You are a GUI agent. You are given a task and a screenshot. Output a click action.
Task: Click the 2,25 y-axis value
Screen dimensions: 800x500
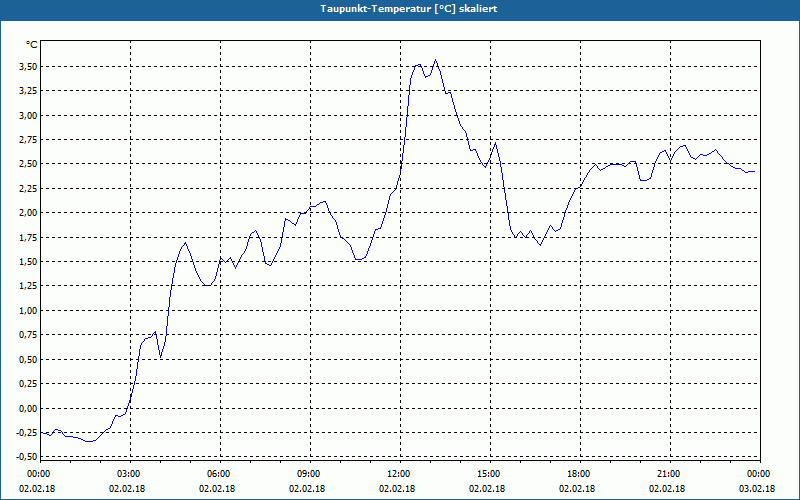(x=28, y=189)
